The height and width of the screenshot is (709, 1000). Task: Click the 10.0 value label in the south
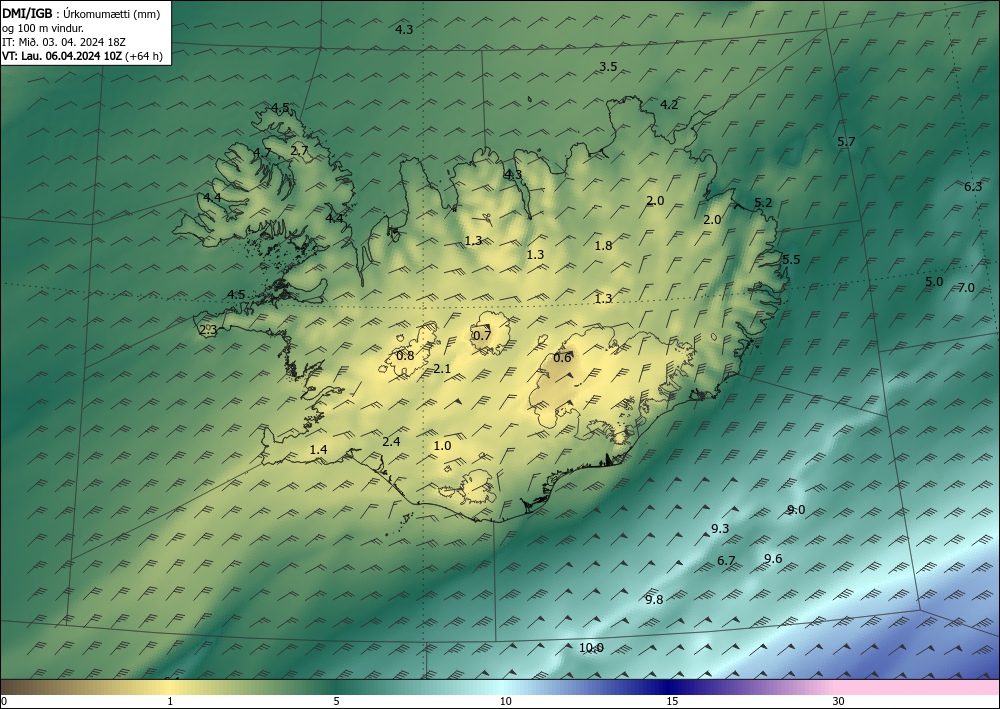click(591, 648)
